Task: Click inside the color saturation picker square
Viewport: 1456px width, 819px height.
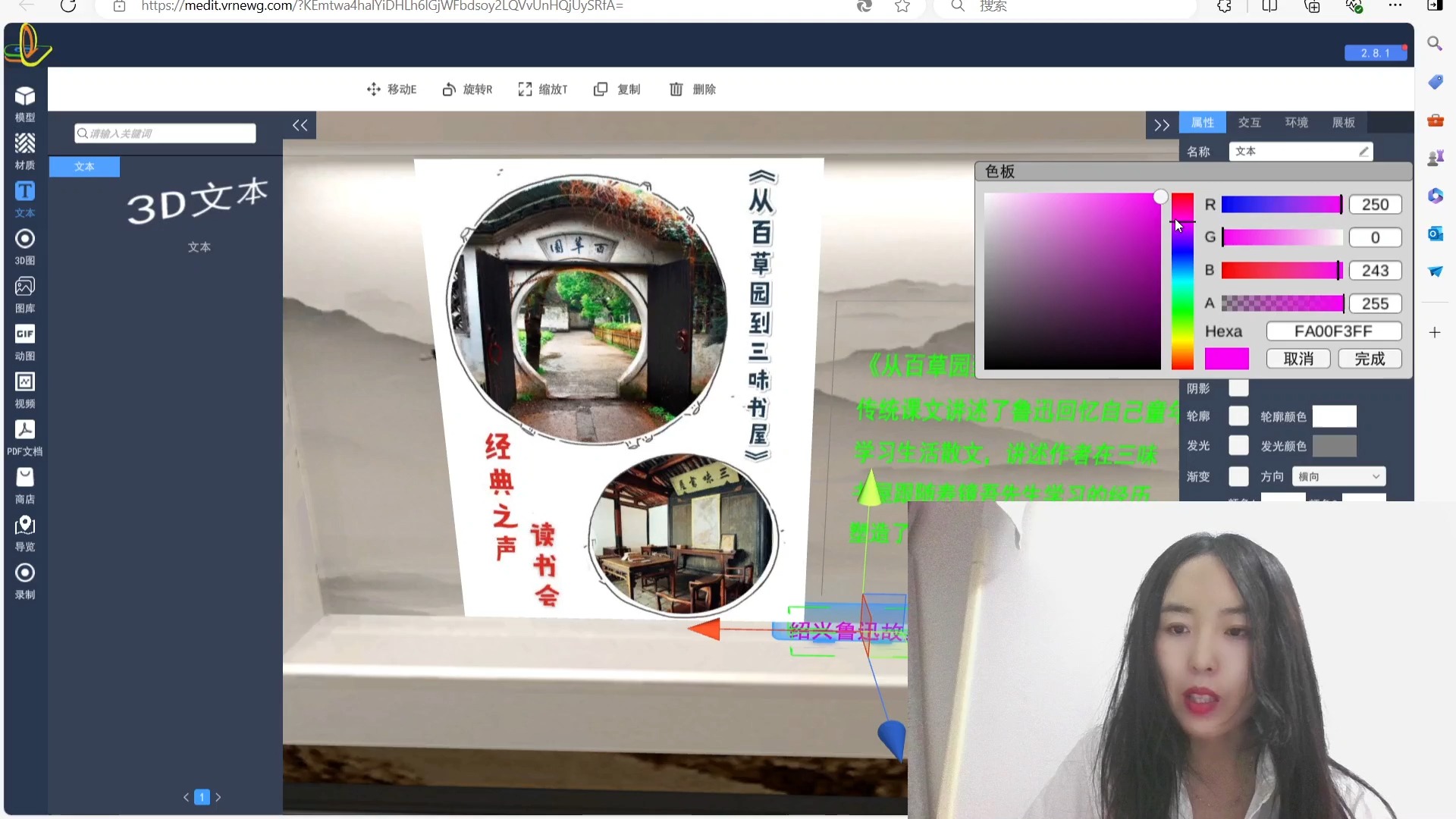Action: (1072, 281)
